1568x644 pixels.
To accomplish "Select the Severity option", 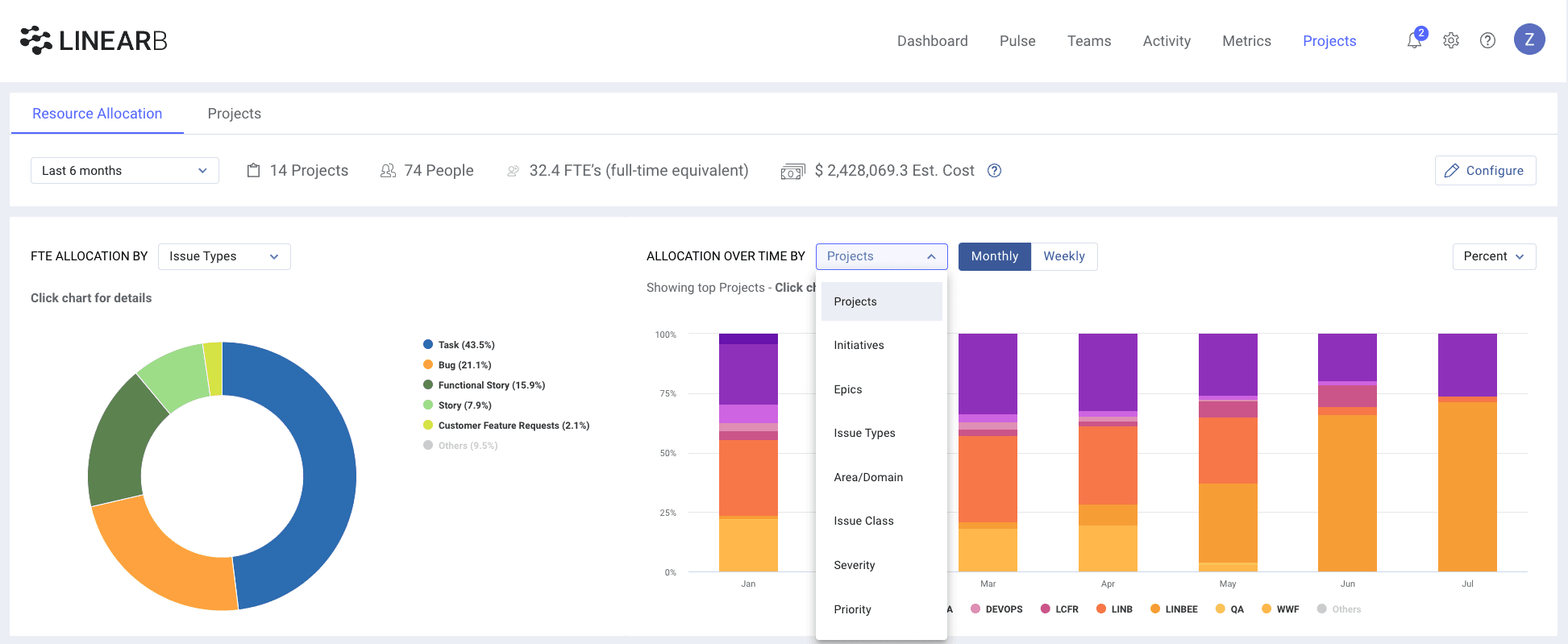I will [881, 565].
